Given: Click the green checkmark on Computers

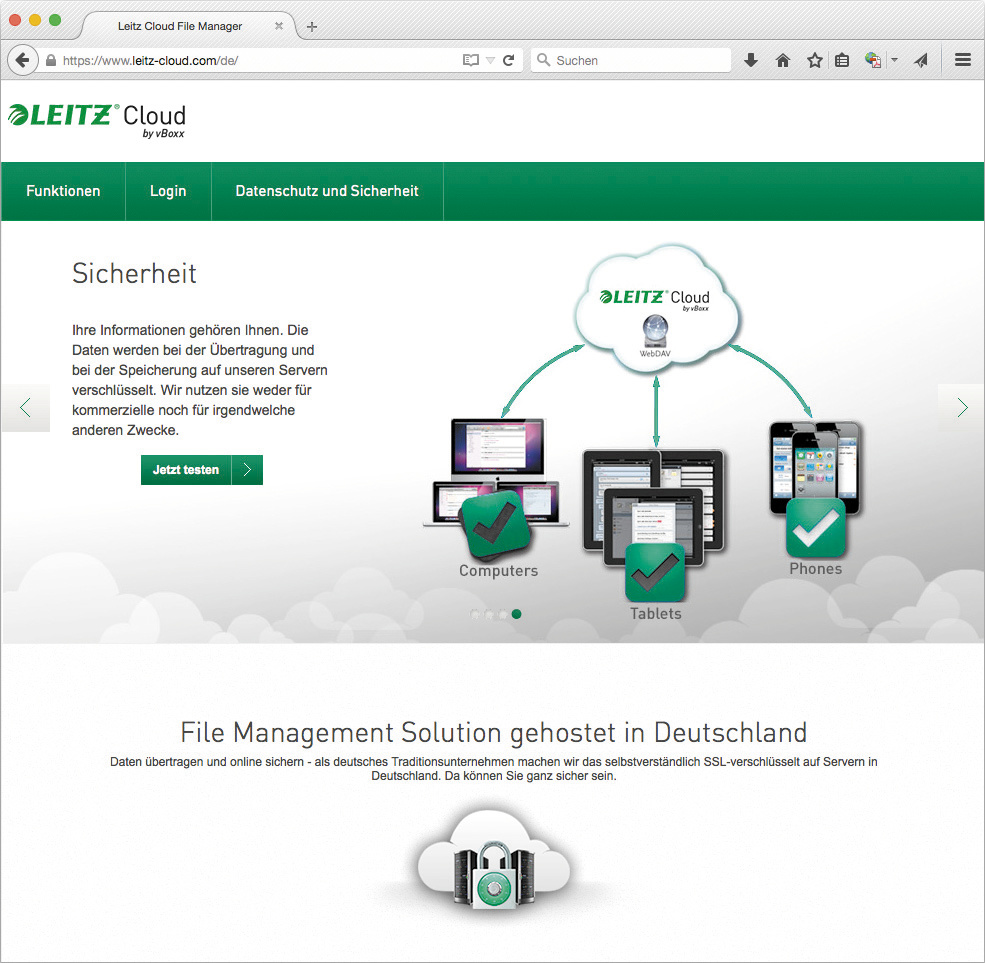Looking at the screenshot, I should [x=495, y=526].
